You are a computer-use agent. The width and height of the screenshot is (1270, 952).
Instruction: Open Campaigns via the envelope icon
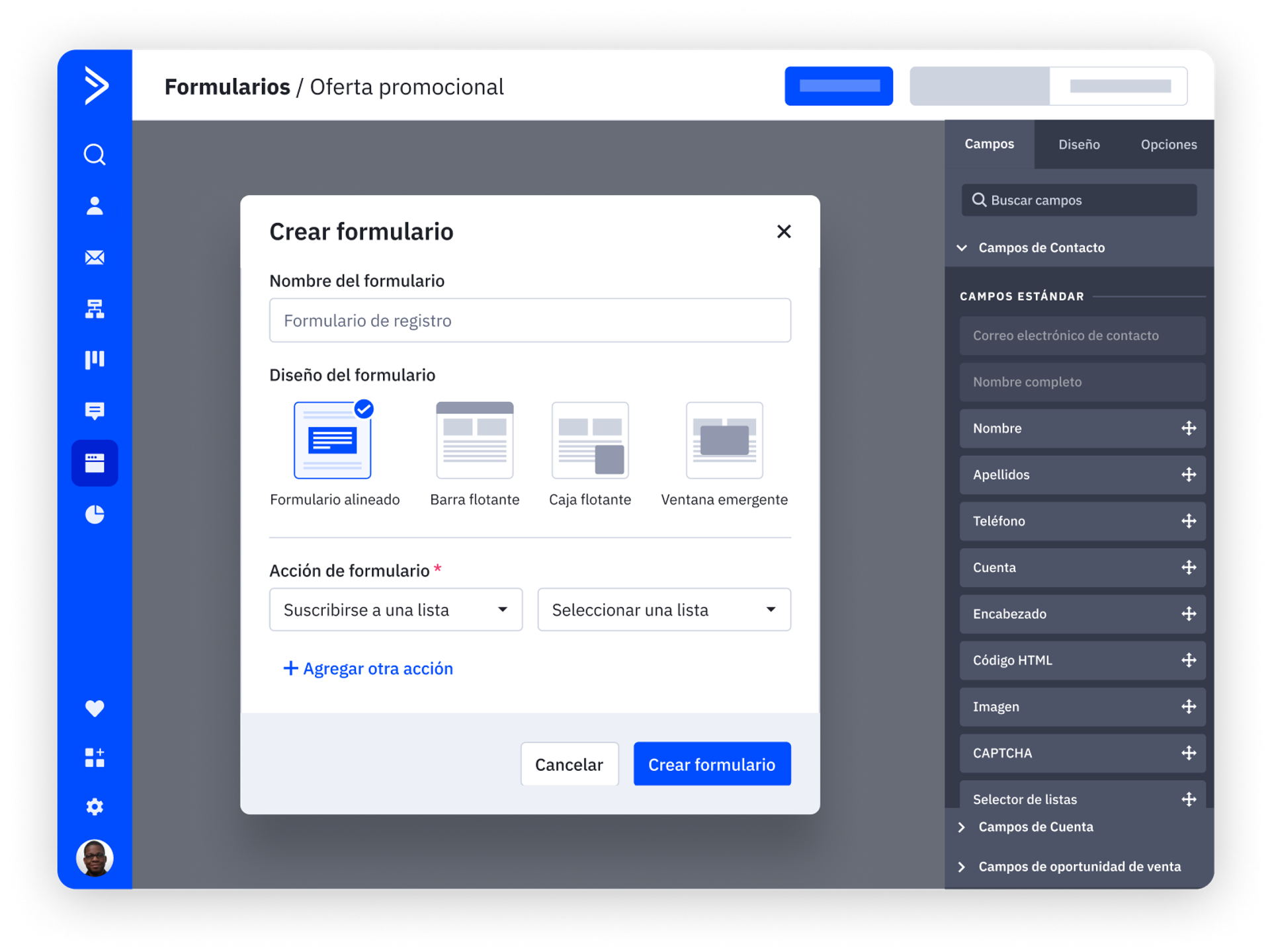95,257
